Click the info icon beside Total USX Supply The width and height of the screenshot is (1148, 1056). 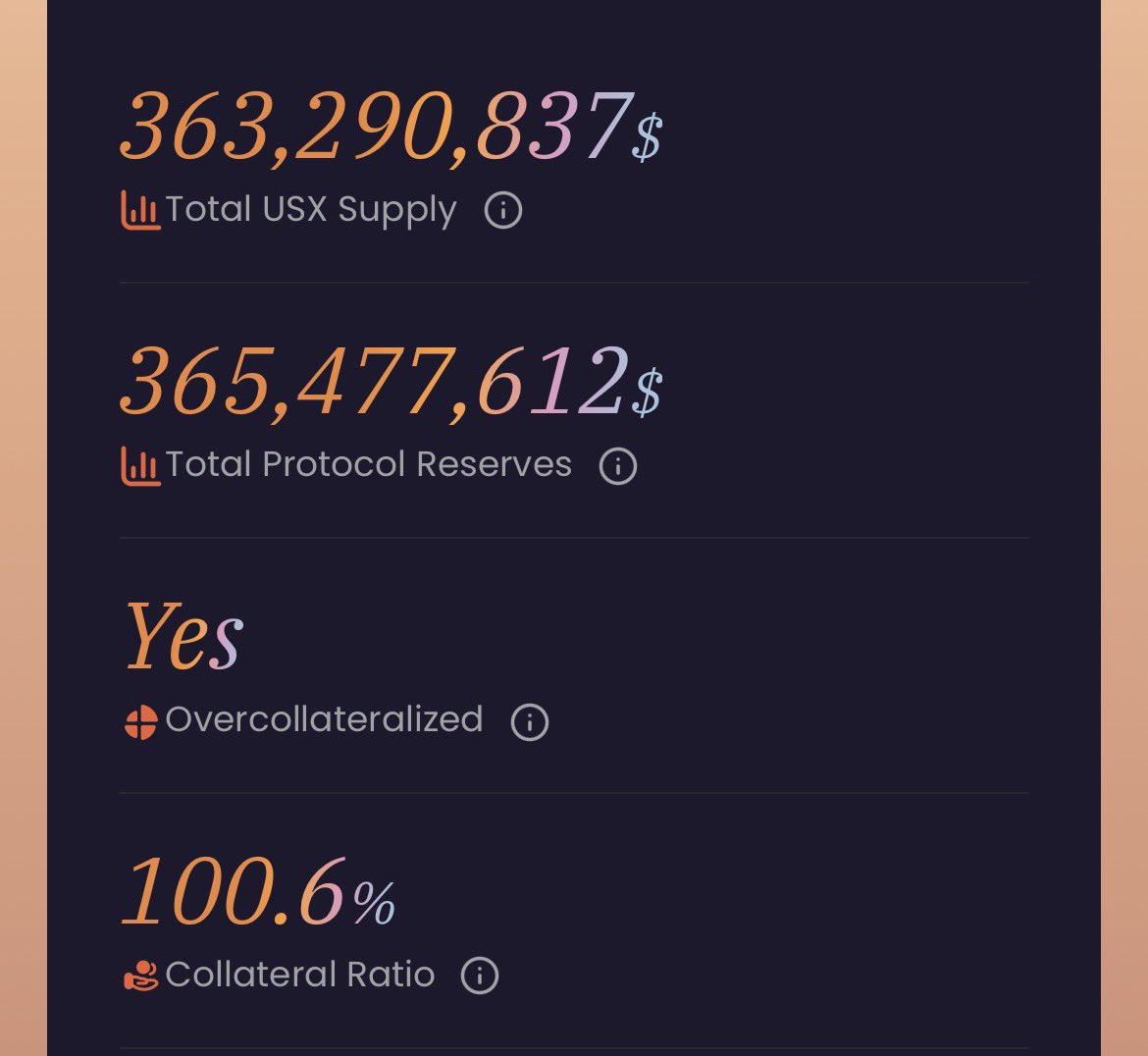point(503,210)
